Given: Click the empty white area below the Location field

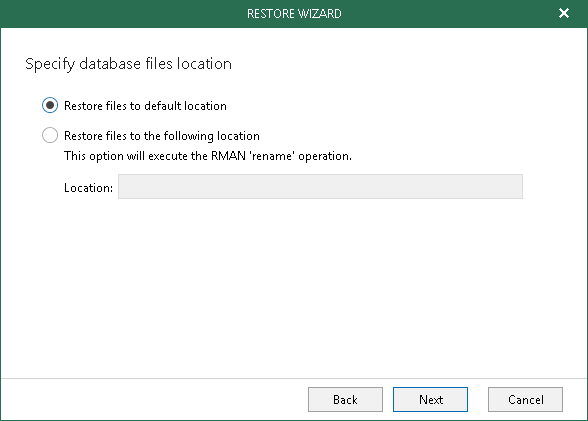Looking at the screenshot, I should [294, 289].
